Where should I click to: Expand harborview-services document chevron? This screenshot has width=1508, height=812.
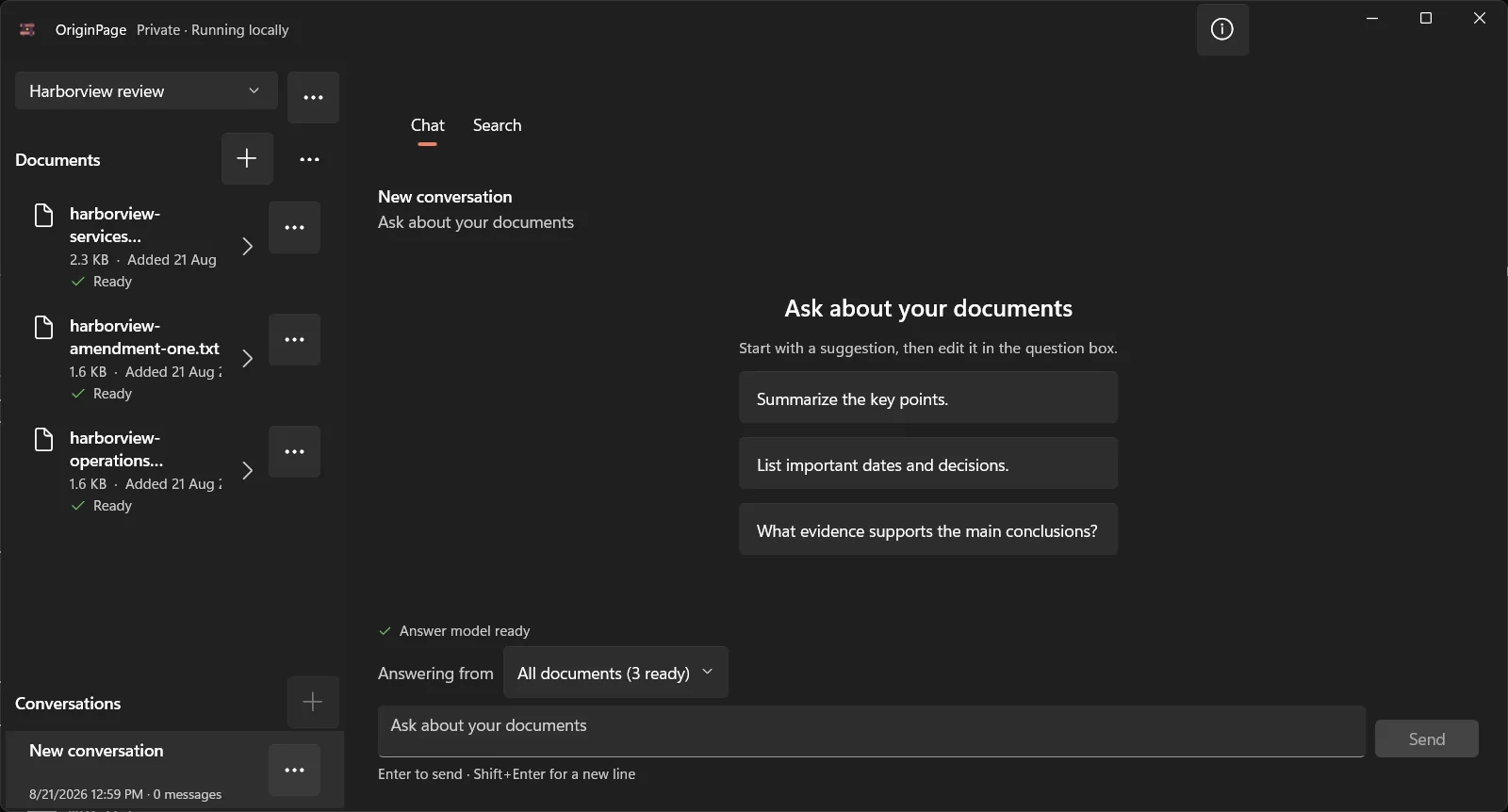pyautogui.click(x=247, y=246)
